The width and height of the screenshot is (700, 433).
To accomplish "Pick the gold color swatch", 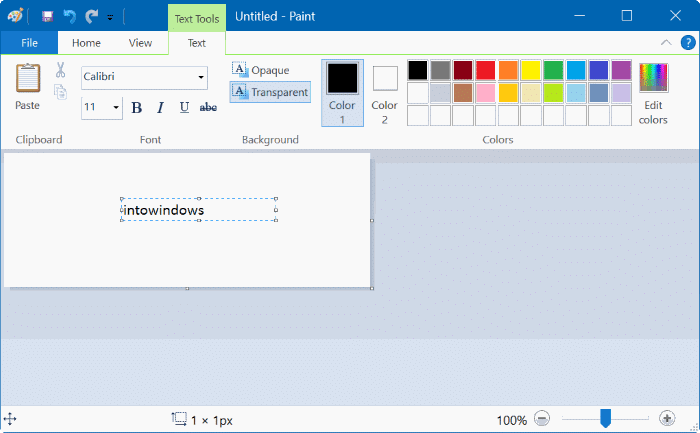I will 508,93.
